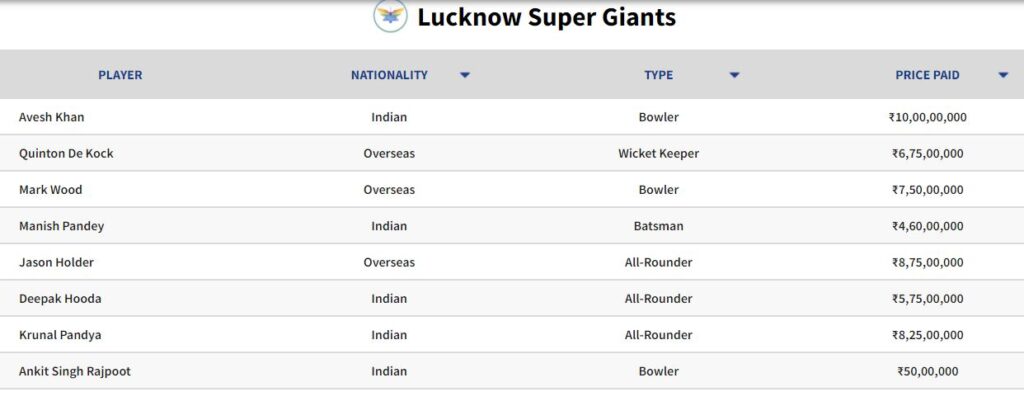Image resolution: width=1024 pixels, height=406 pixels.
Task: Click Avesh Khan's ₹10,00,00,000 price
Action: [x=927, y=117]
